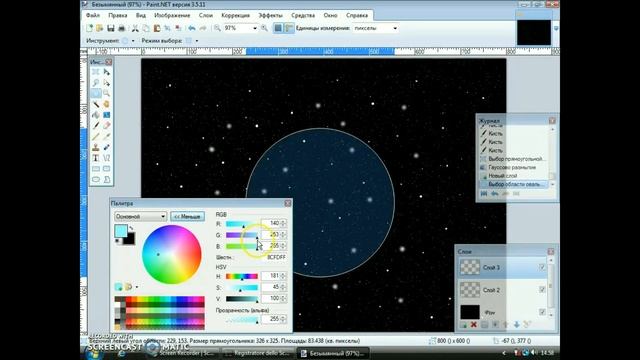Open Изображение menu
This screenshot has width=640, height=360.
point(172,16)
